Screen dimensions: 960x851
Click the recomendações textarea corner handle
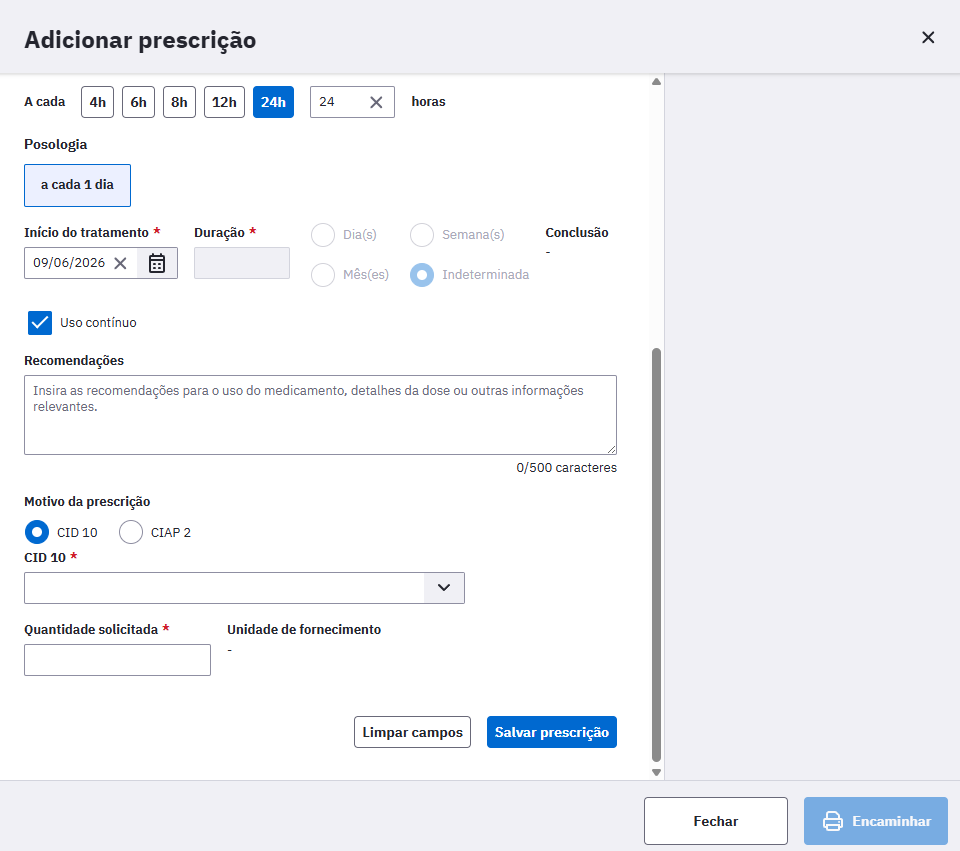pyautogui.click(x=612, y=449)
